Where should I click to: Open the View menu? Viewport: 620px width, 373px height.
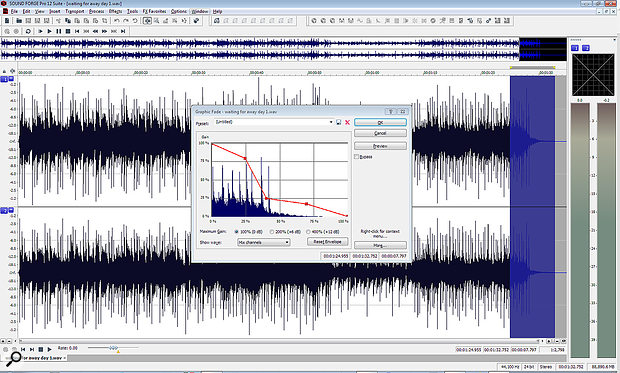point(40,11)
